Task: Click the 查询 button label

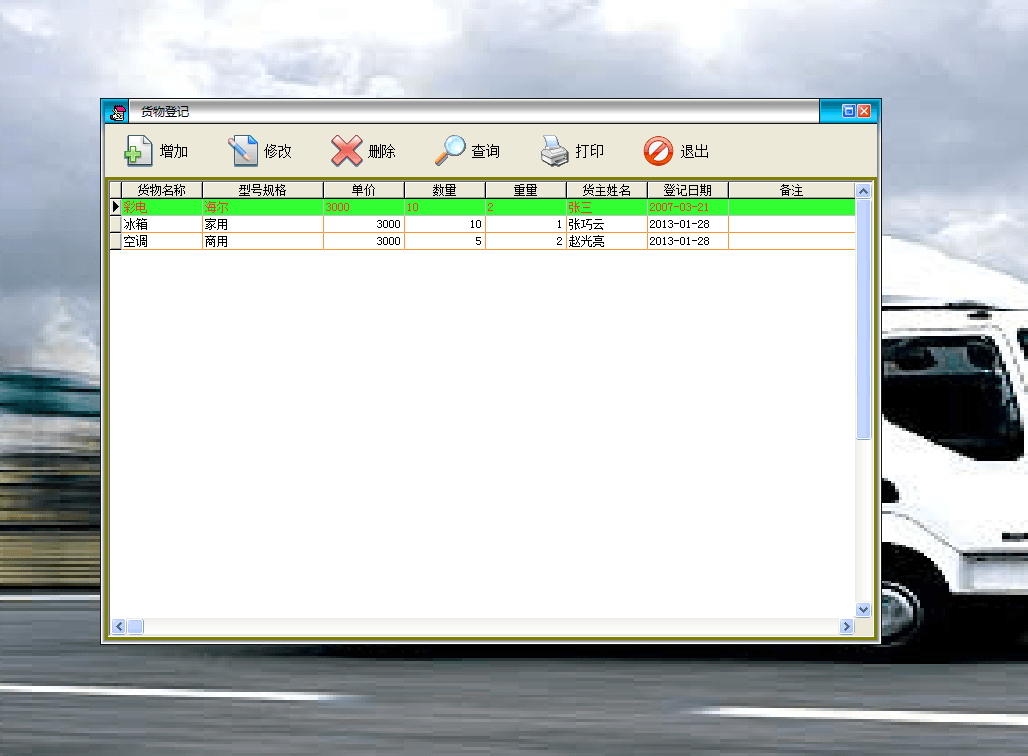Action: point(485,151)
